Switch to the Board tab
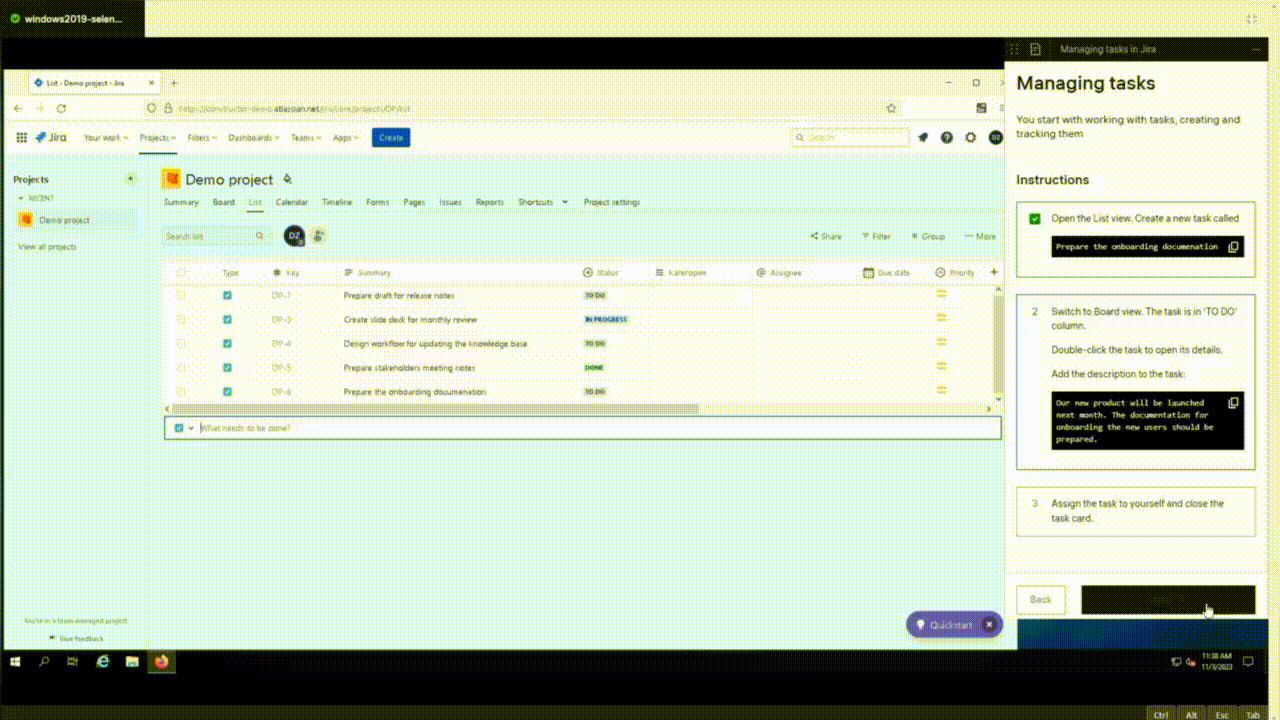 pyautogui.click(x=223, y=202)
